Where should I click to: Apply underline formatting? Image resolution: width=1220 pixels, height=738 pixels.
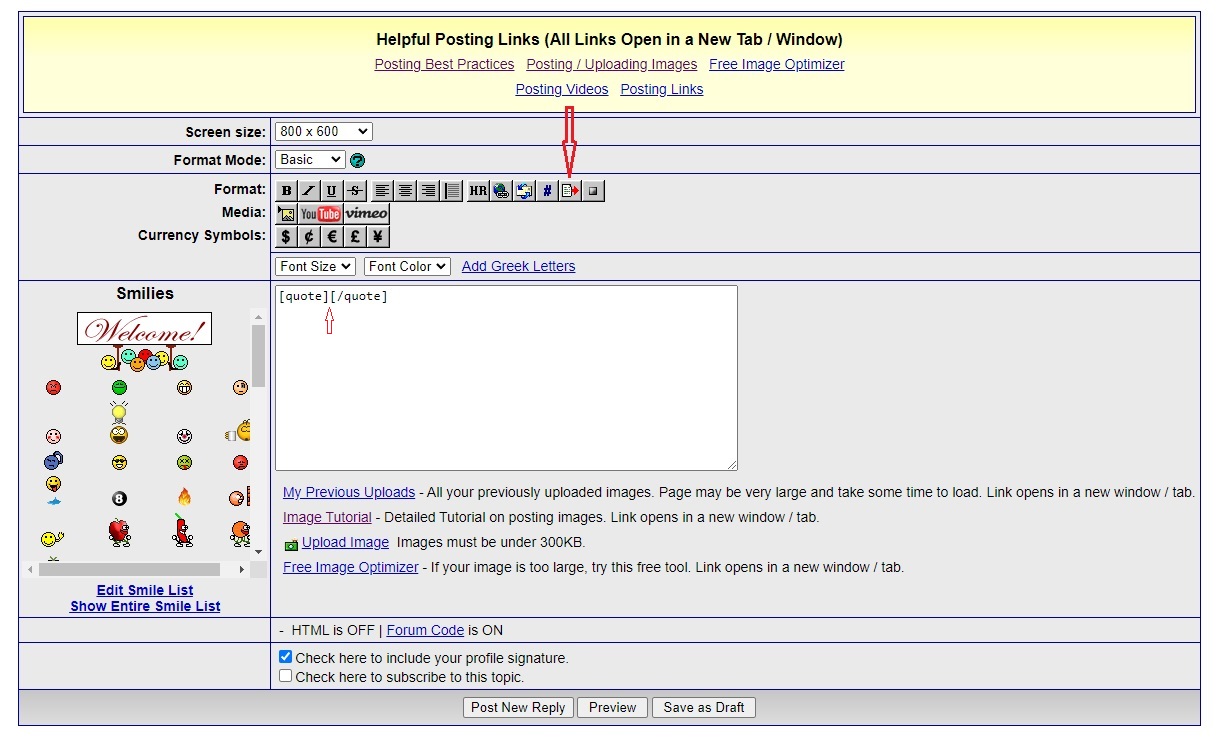coord(332,190)
